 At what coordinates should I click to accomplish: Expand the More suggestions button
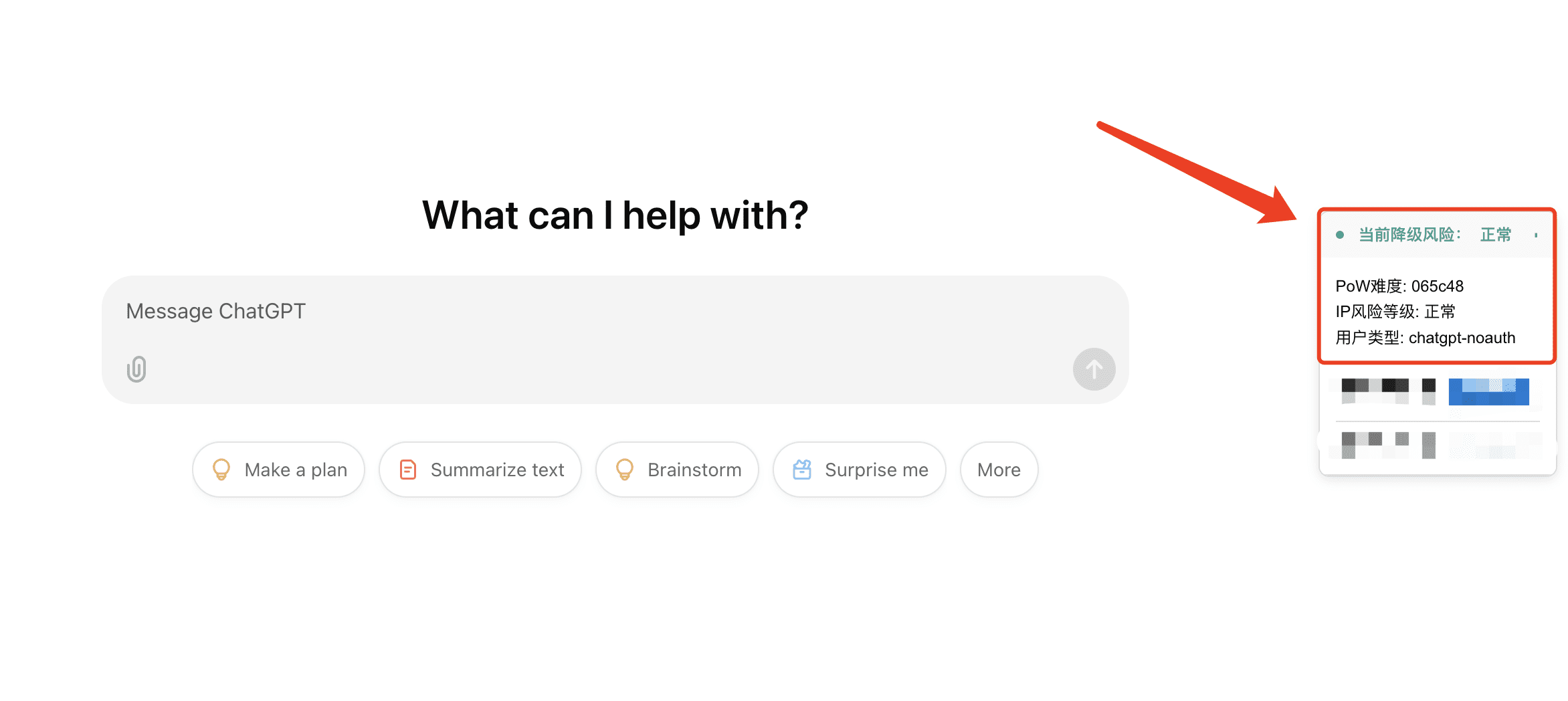[999, 470]
